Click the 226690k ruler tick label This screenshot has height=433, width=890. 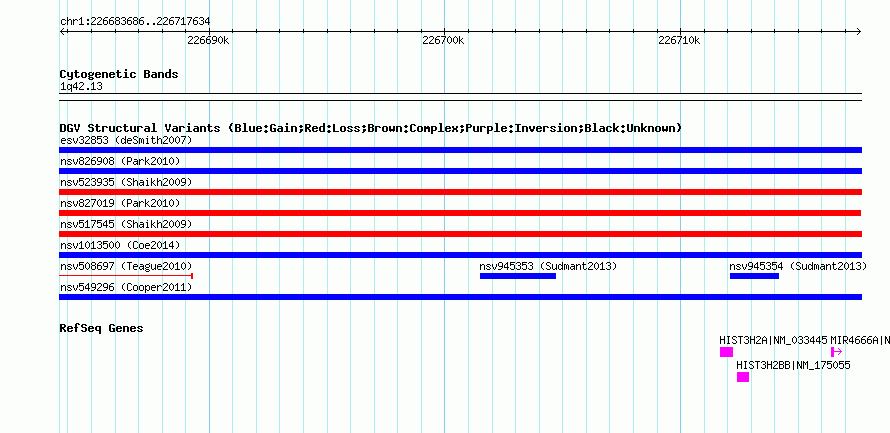tap(208, 40)
